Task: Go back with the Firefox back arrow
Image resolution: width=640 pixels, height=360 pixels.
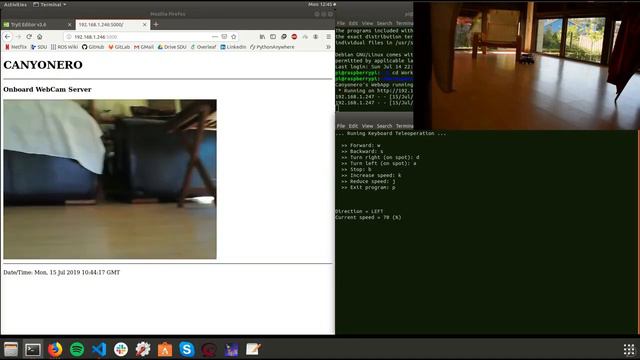Action: tap(7, 37)
